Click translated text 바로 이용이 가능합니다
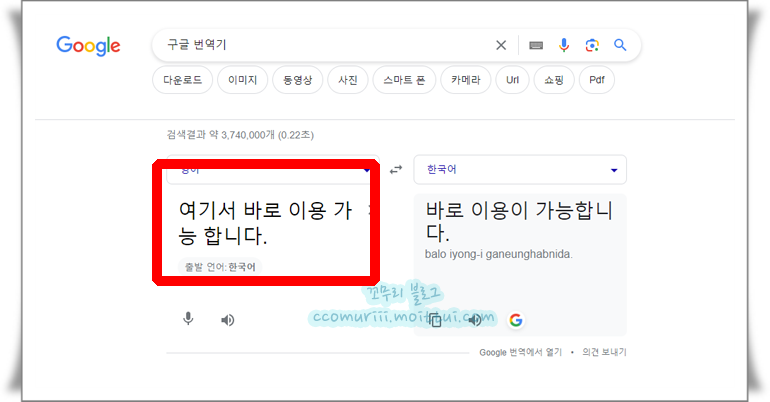 tap(519, 221)
